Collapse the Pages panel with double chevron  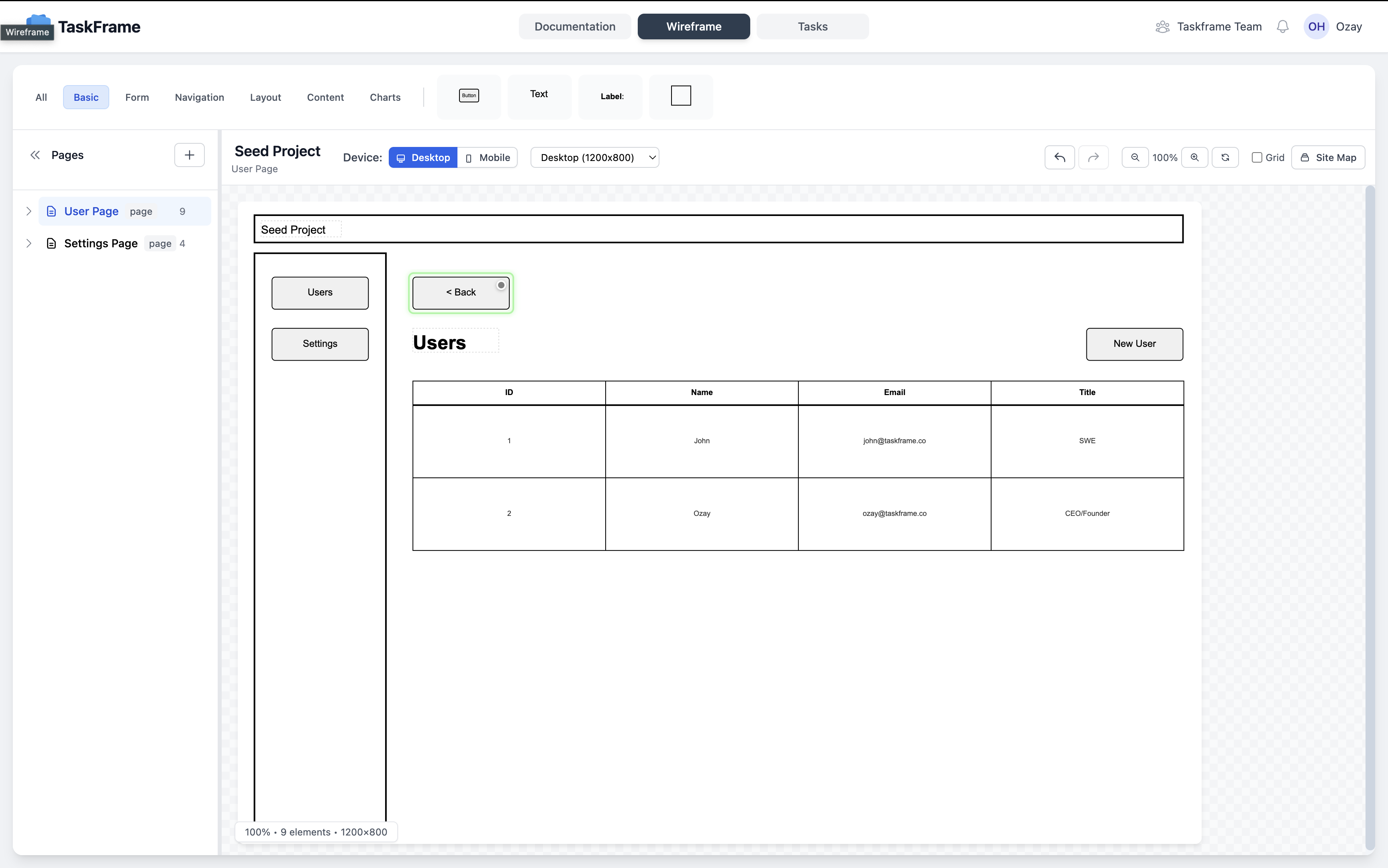click(x=35, y=155)
